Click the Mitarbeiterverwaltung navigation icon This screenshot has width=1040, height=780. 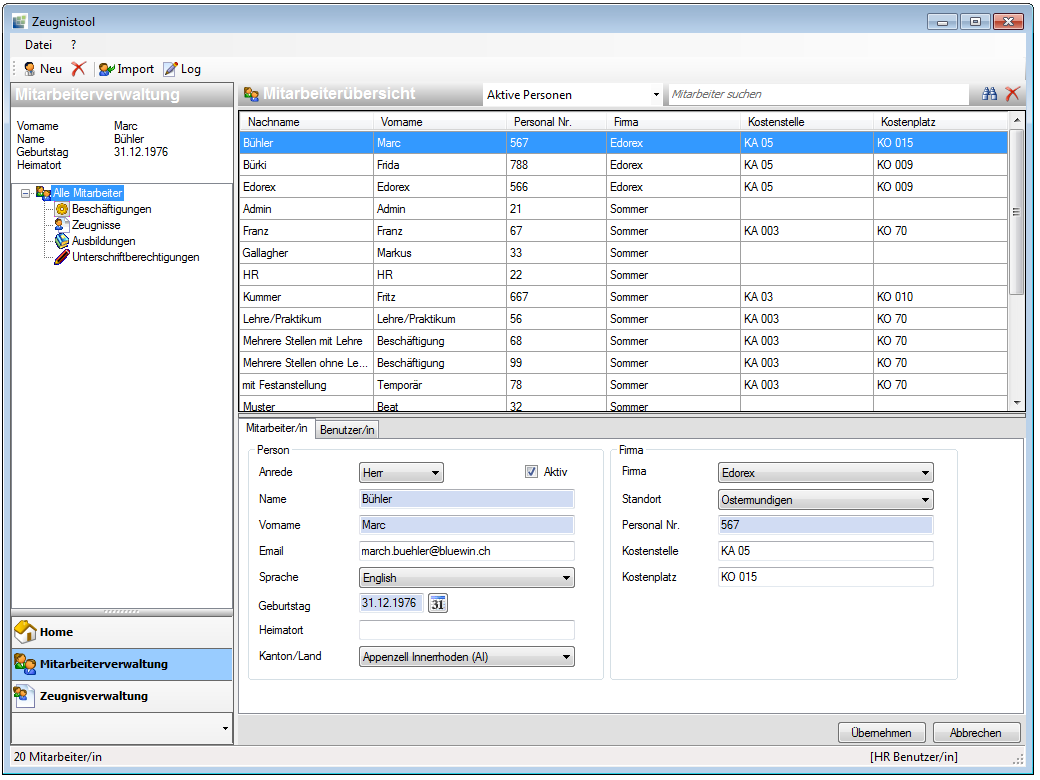(25, 664)
